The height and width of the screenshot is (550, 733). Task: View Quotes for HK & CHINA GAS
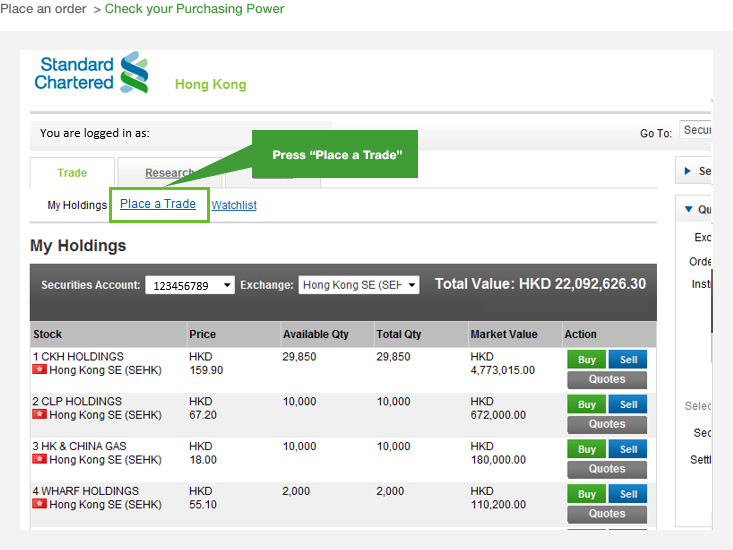pos(607,469)
